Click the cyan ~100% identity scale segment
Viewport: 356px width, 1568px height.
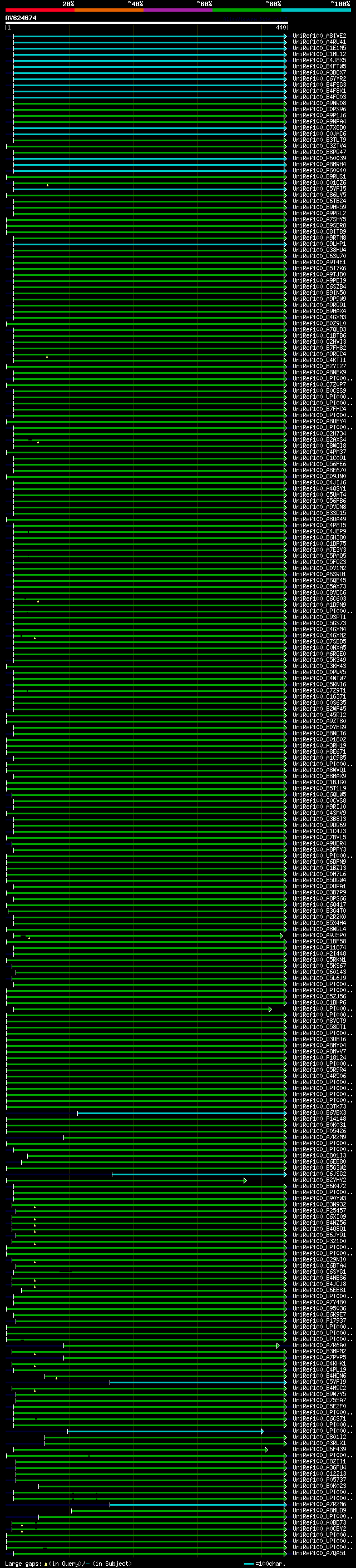click(x=317, y=10)
